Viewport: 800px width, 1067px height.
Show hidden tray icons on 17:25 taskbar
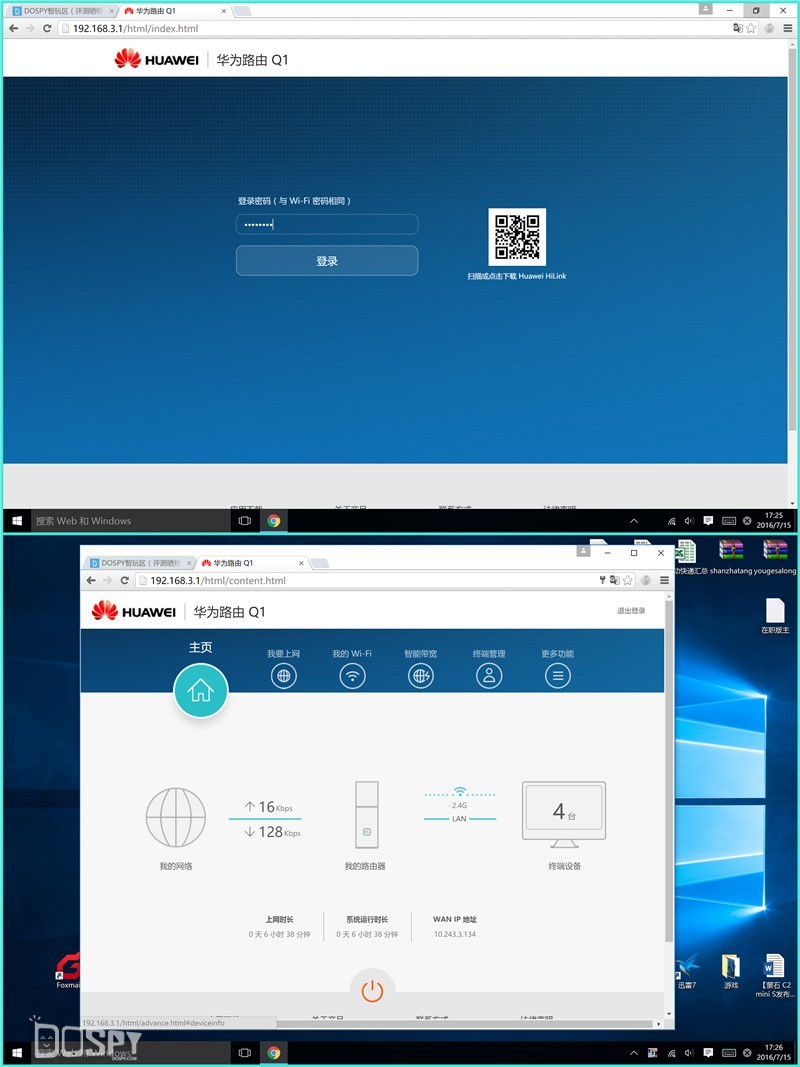coord(634,521)
